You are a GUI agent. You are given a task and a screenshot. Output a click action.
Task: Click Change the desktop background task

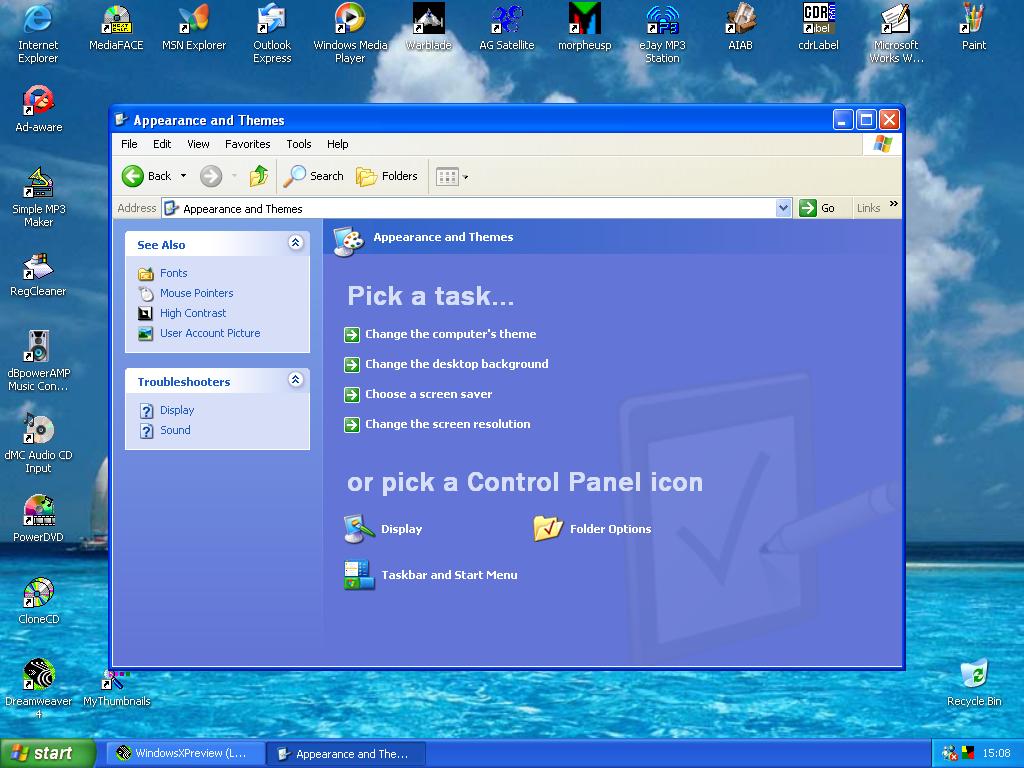click(x=456, y=364)
